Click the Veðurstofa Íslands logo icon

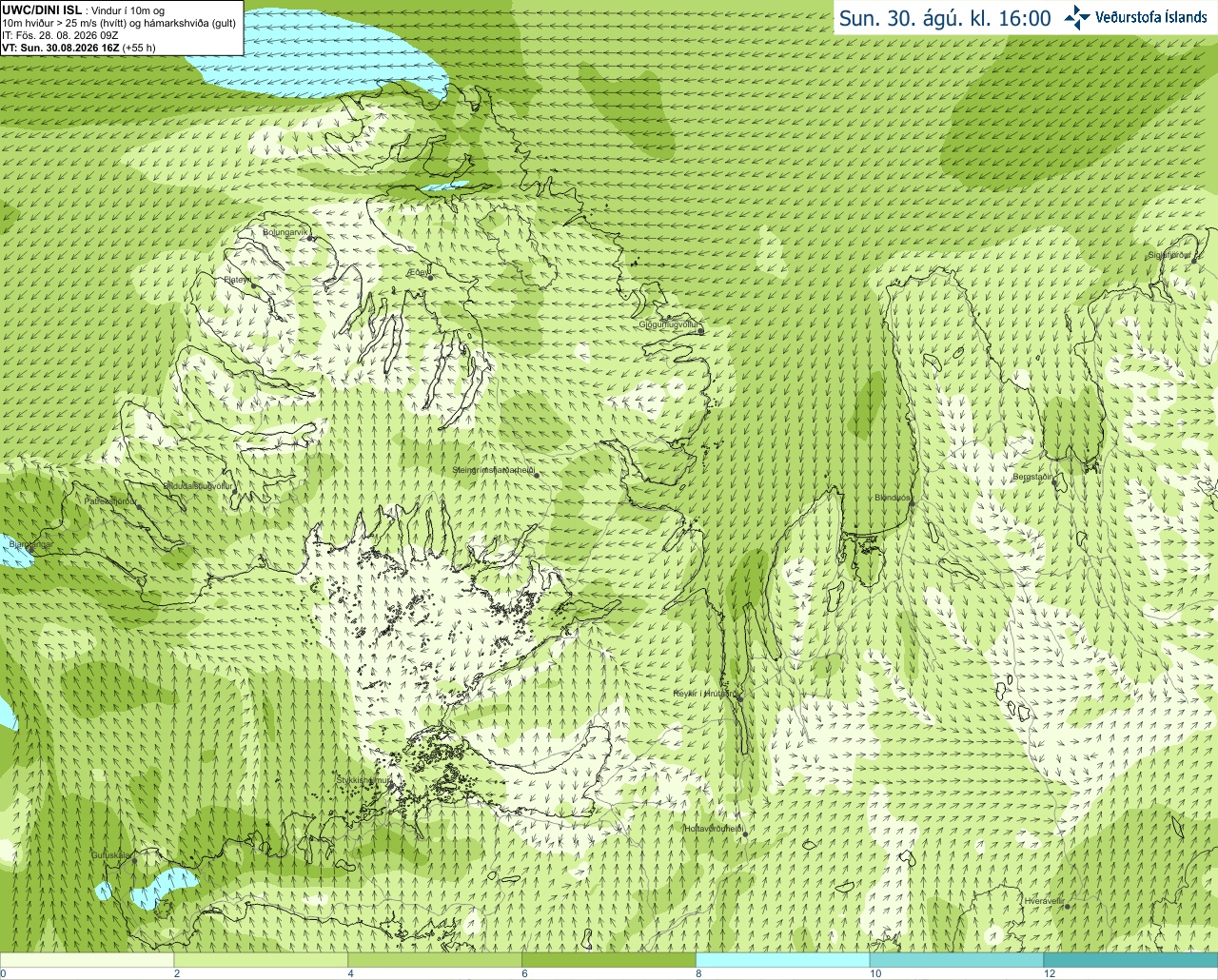point(1077,17)
